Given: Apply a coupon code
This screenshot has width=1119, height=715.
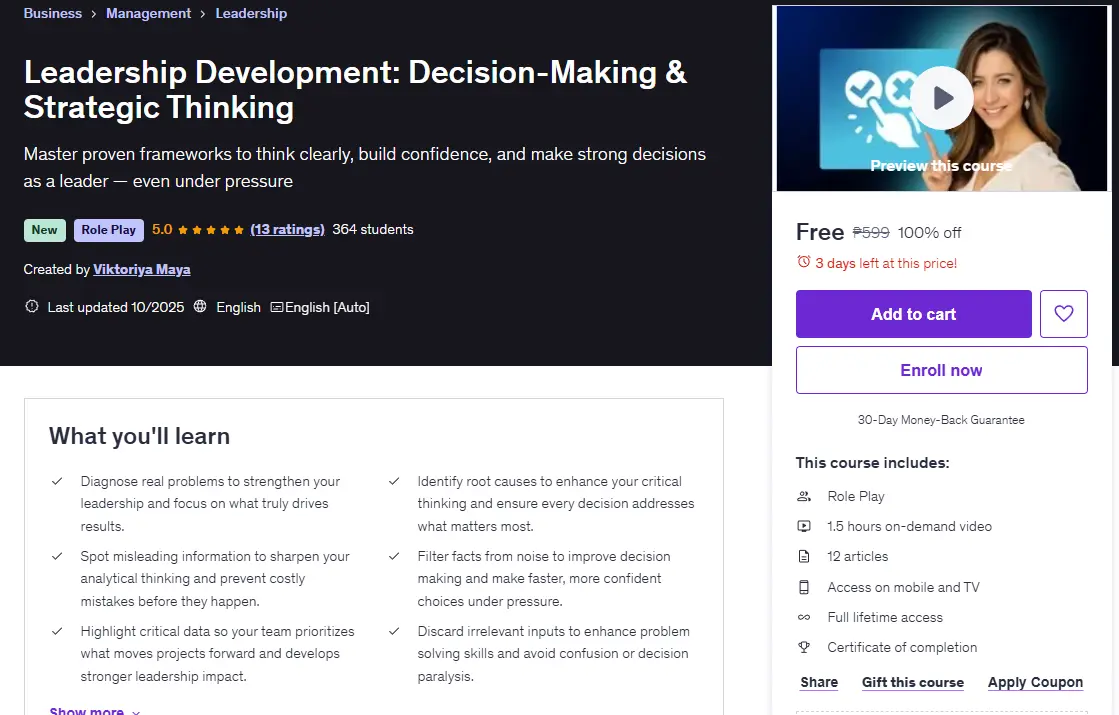Looking at the screenshot, I should click(x=1035, y=681).
